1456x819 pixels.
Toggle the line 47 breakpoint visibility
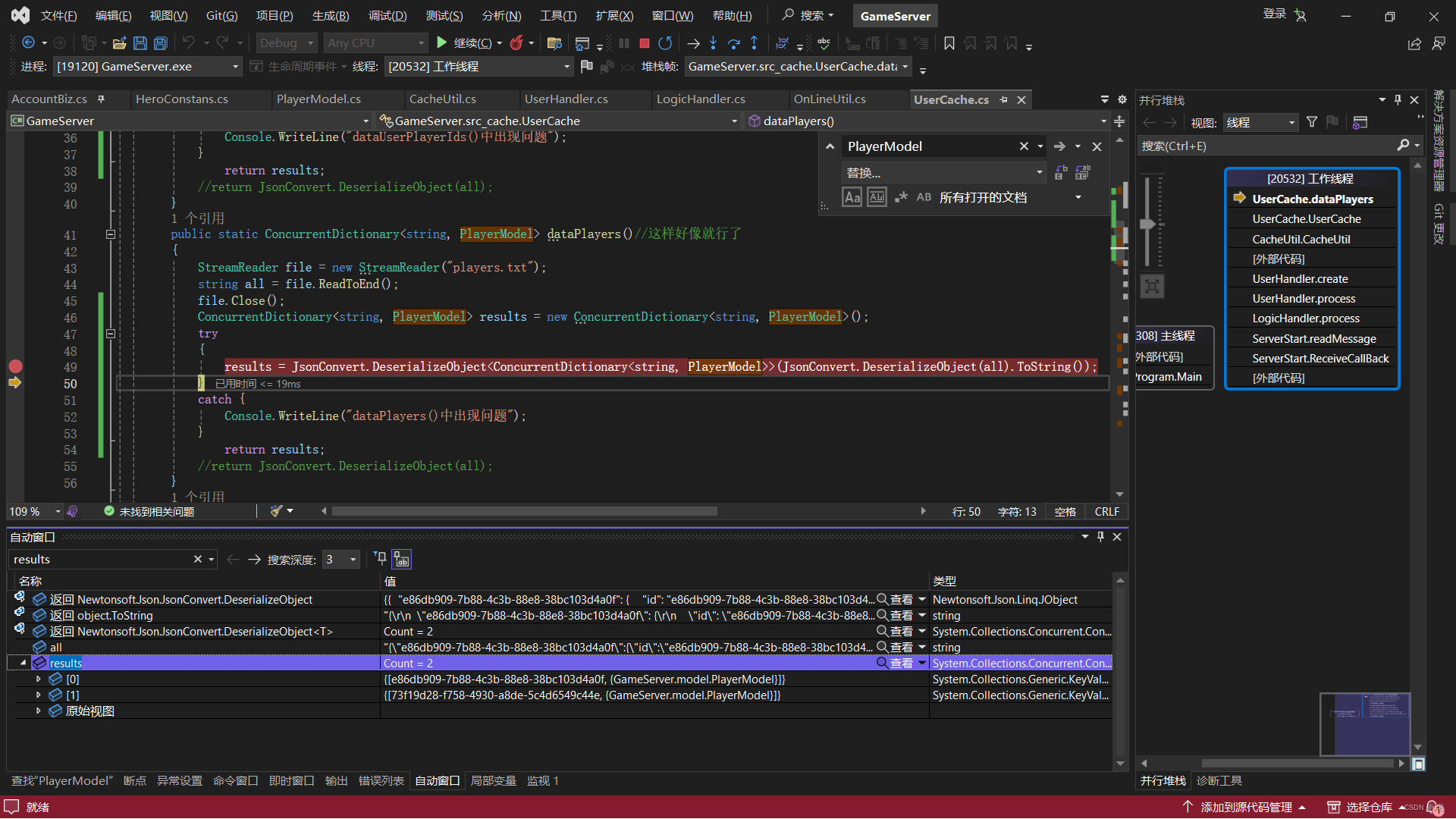[x=15, y=334]
